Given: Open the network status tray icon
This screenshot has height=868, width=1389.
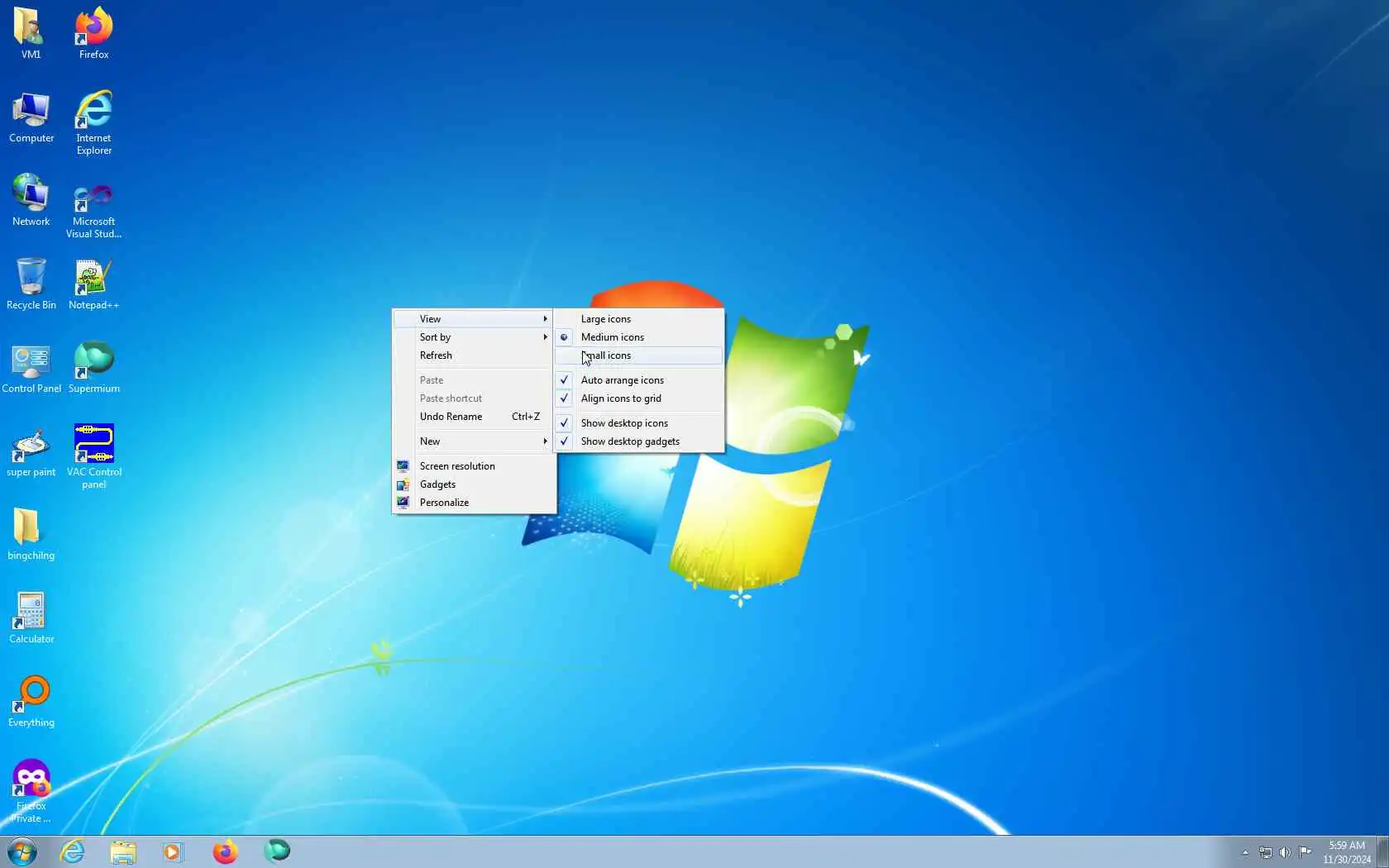Looking at the screenshot, I should point(1266,852).
